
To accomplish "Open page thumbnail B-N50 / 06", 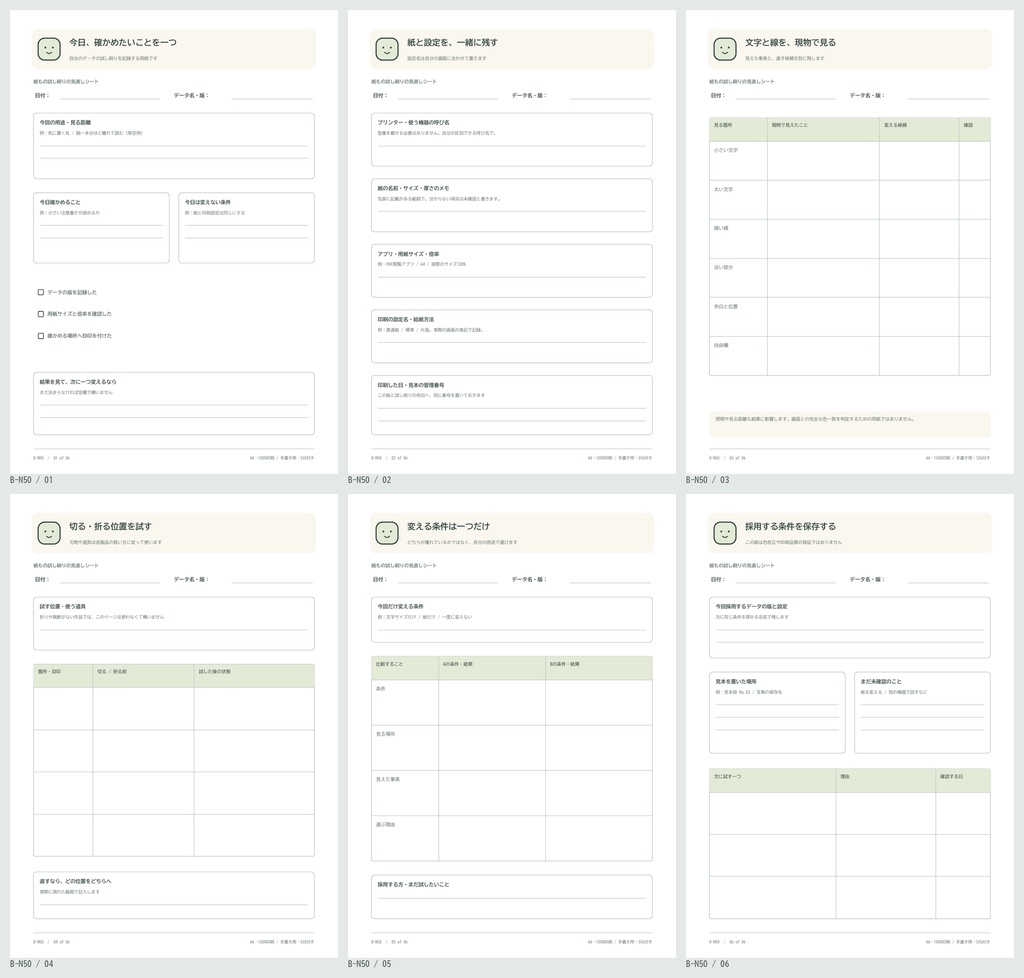I will coord(850,725).
